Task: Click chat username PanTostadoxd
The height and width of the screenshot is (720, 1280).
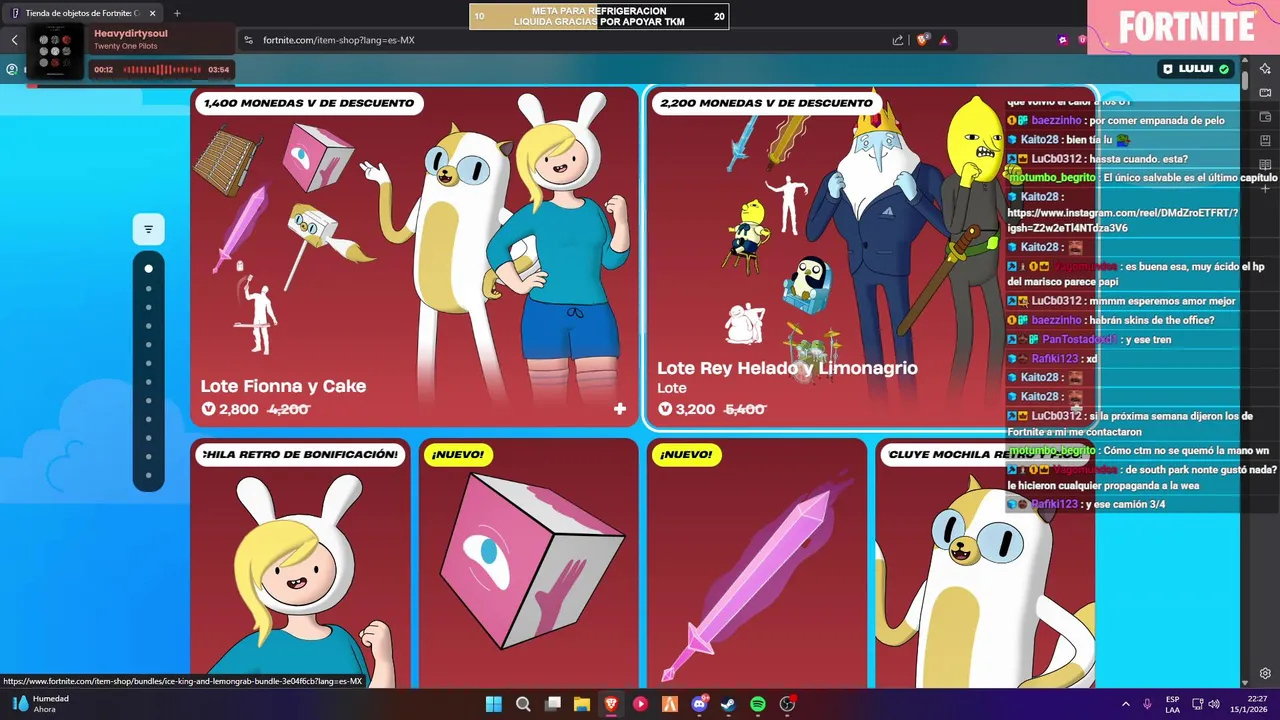Action: tap(1079, 340)
